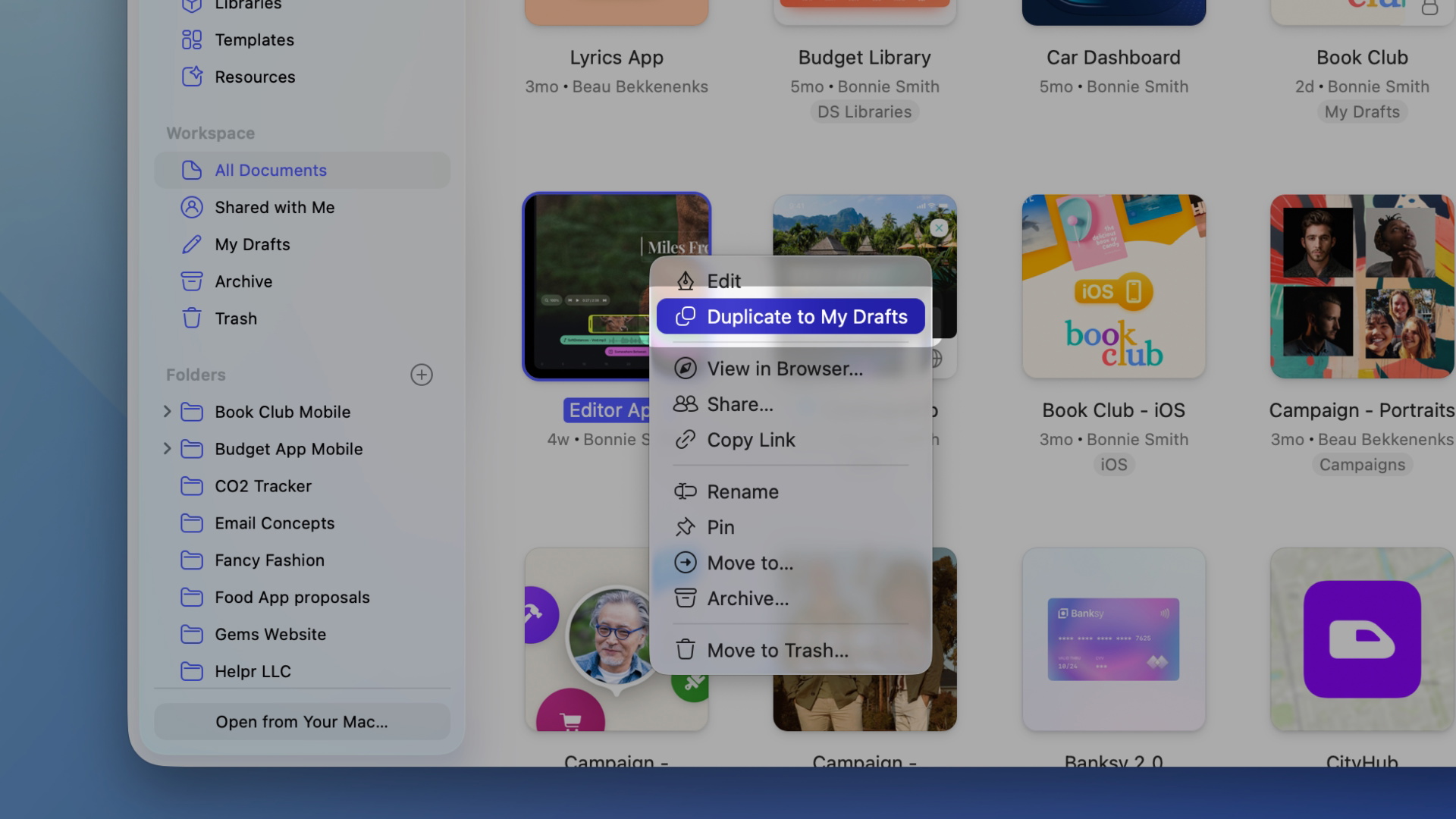Click the iOS tag under Book Club - iOS

pos(1113,464)
